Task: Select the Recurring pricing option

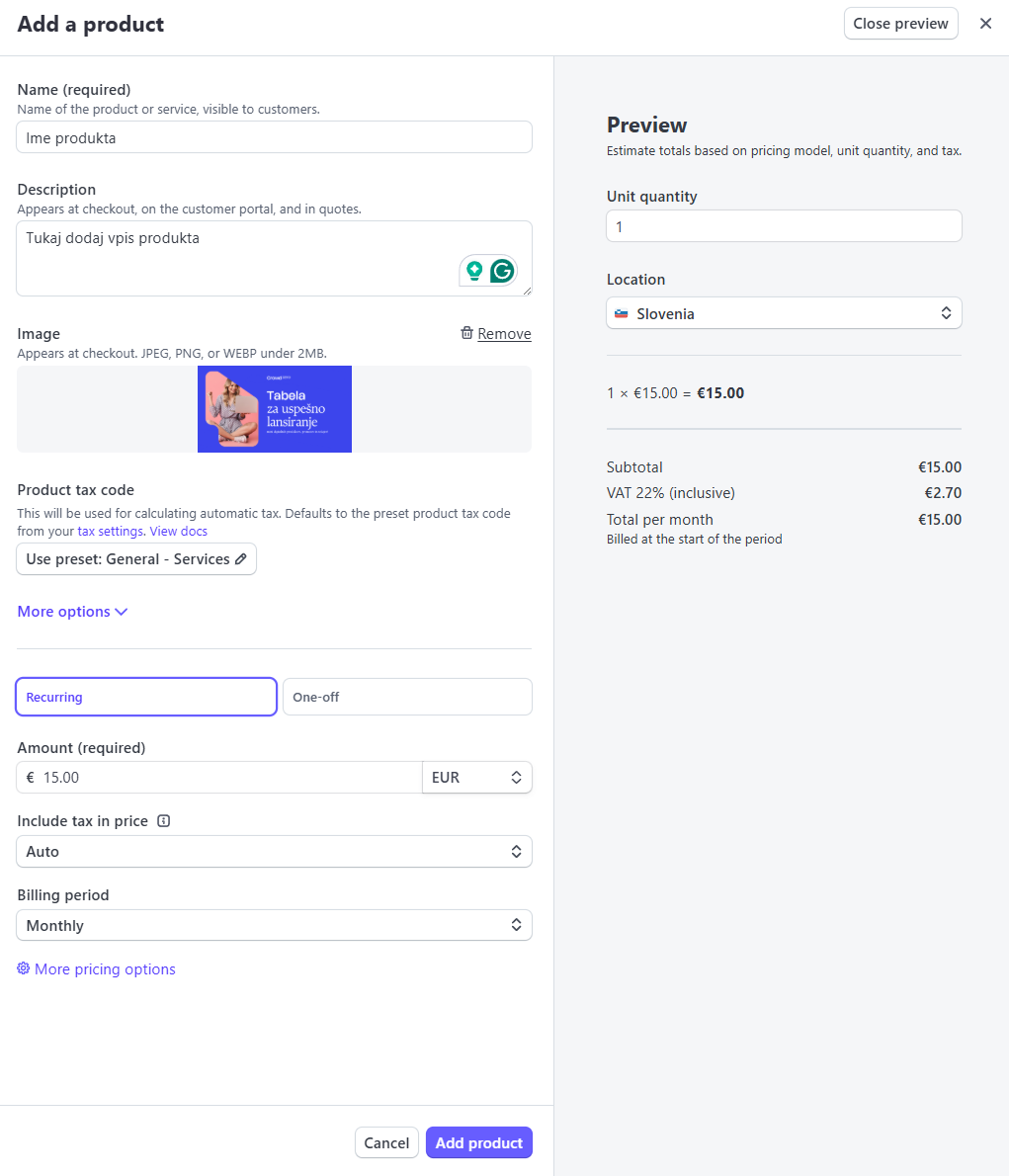Action: (x=146, y=697)
